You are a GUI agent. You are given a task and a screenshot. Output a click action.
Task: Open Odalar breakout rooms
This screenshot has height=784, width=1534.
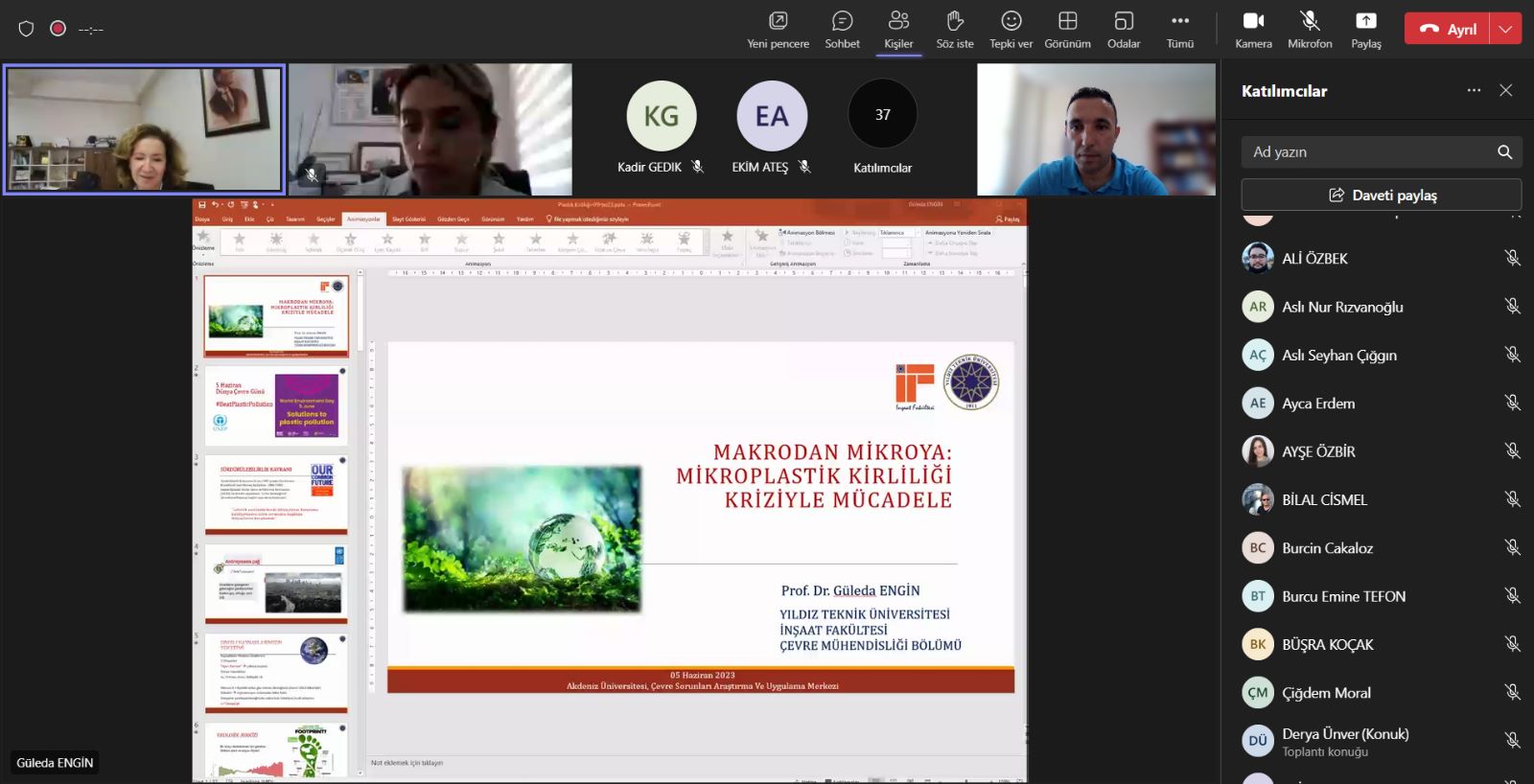click(x=1124, y=29)
